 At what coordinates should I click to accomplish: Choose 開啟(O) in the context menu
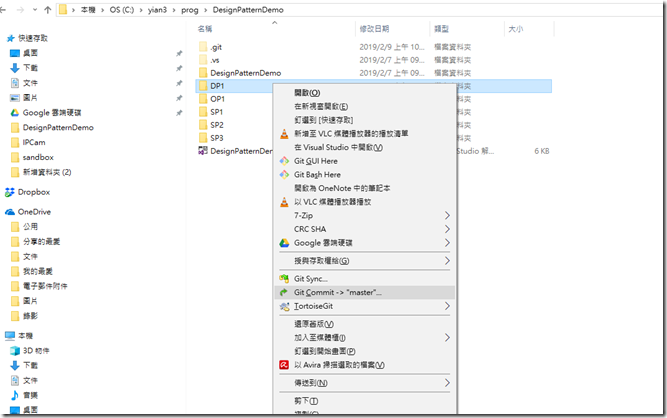tap(365, 93)
